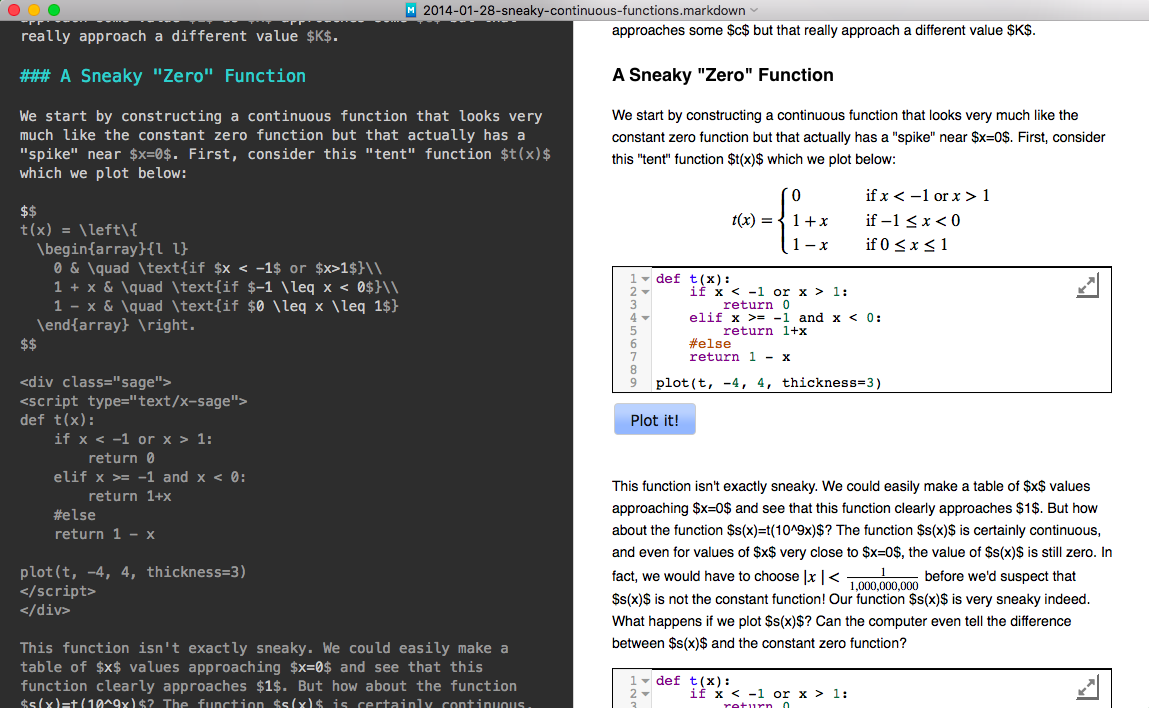Click 'def t(x):' in first preview code cell
Screen dimensions: 1149x708
693,279
